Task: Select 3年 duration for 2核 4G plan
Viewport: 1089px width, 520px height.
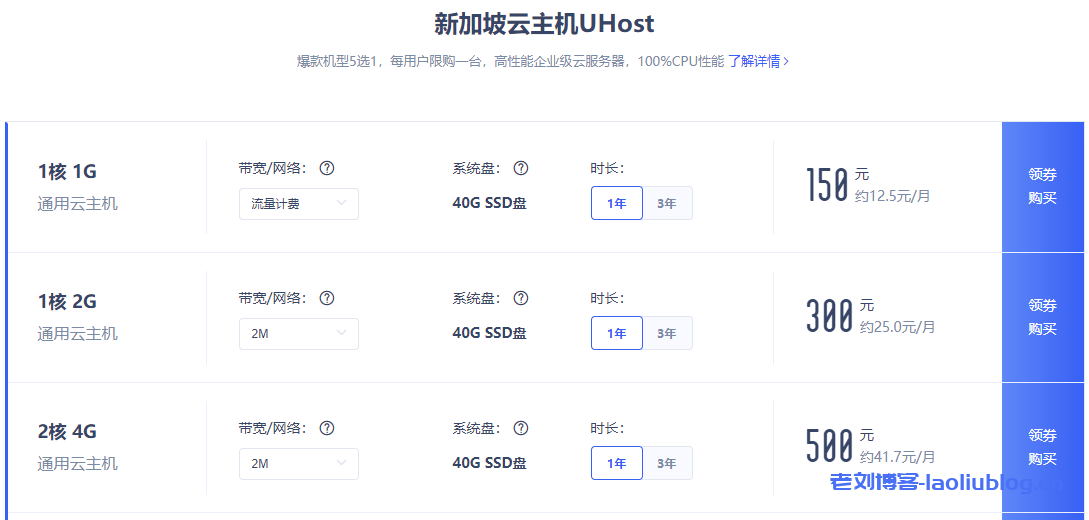Action: click(667, 463)
